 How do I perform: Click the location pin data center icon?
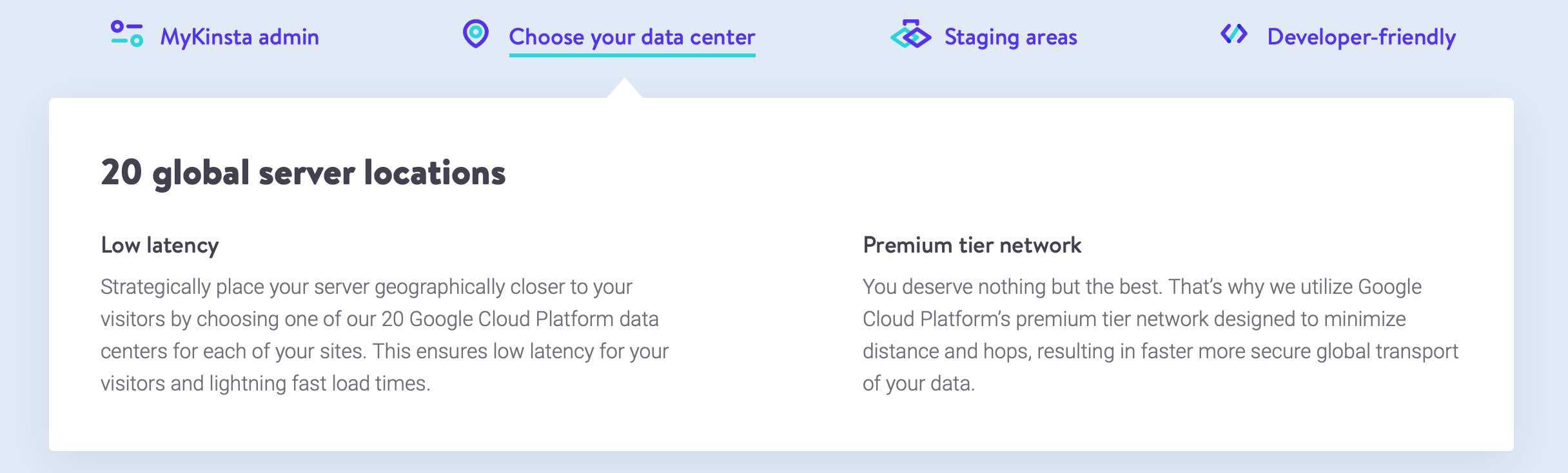(476, 34)
